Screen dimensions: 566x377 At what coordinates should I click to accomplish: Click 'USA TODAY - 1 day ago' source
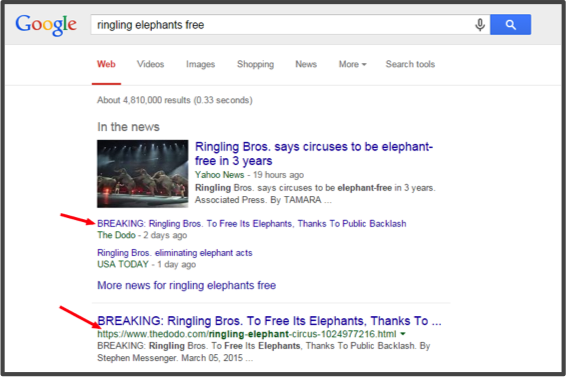pos(147,265)
